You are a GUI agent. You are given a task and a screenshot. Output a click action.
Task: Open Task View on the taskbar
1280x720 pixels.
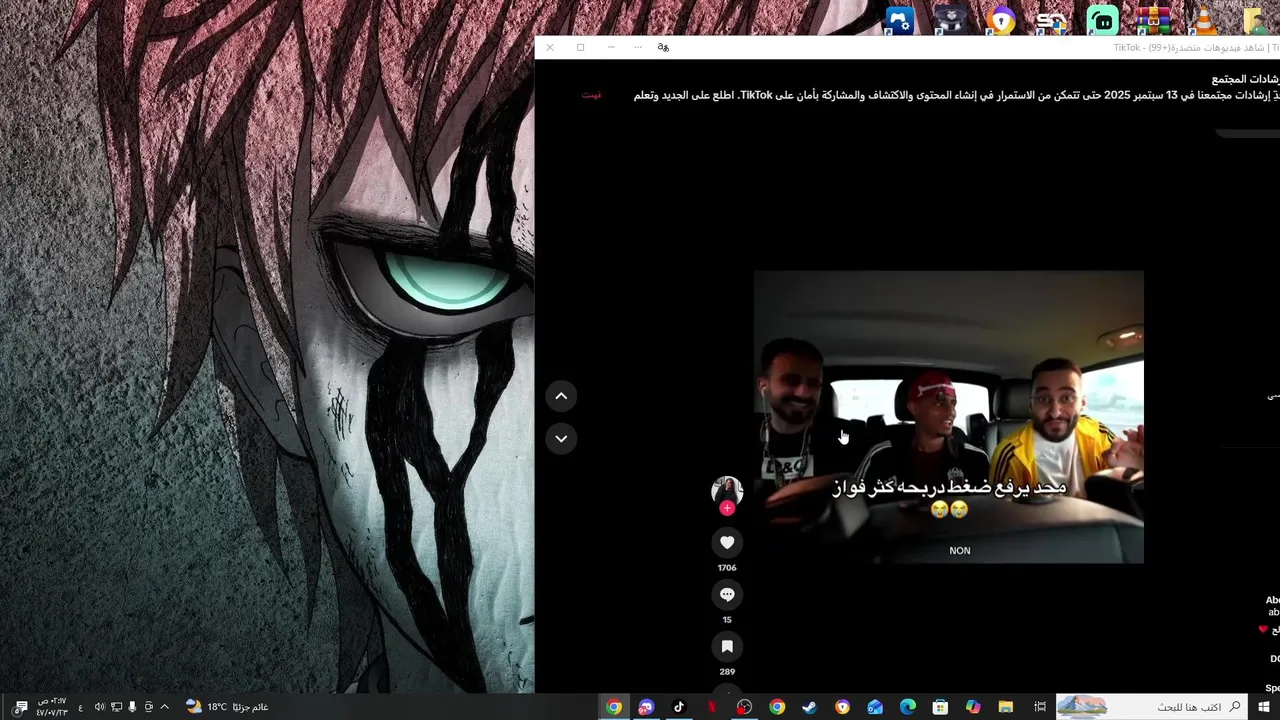(1040, 707)
